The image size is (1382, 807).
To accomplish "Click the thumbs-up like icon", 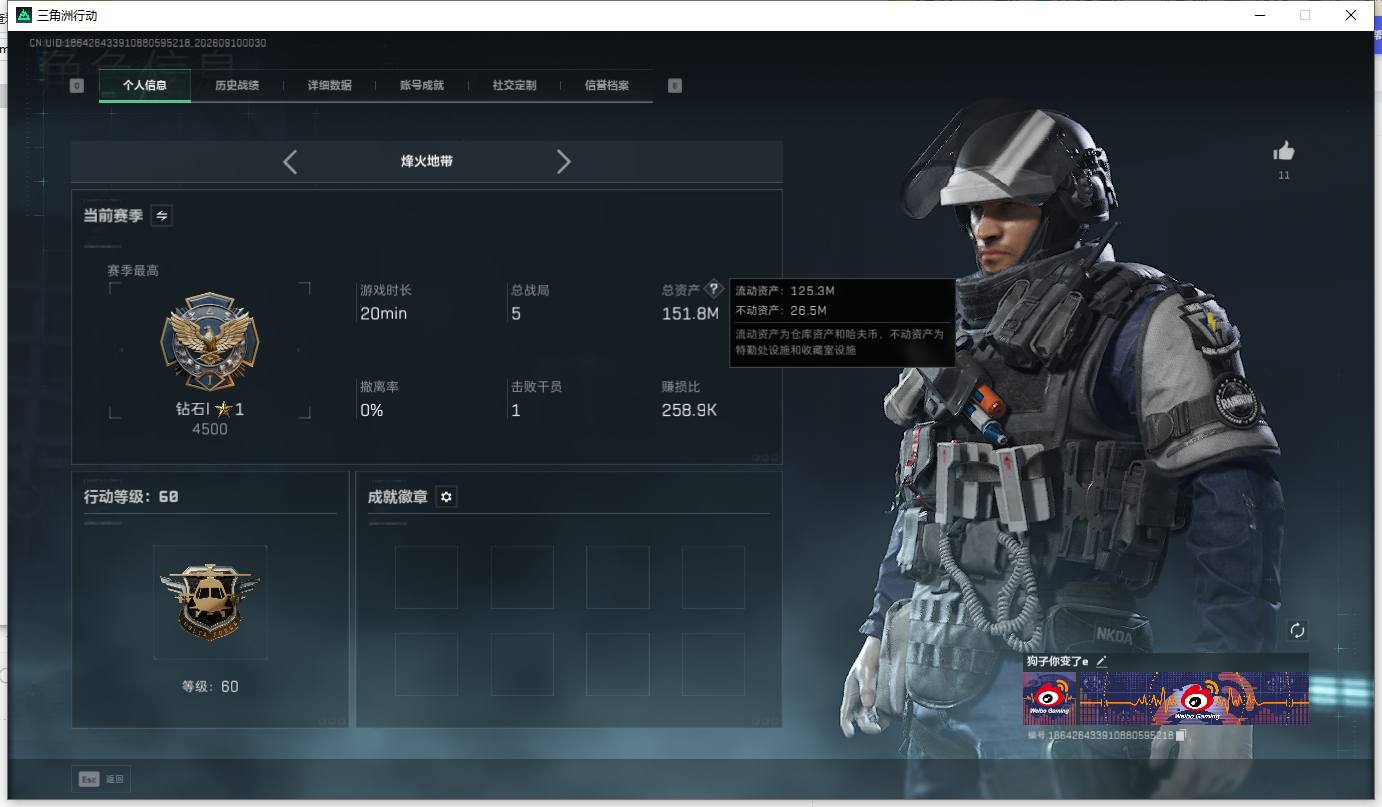I will pyautogui.click(x=1284, y=151).
